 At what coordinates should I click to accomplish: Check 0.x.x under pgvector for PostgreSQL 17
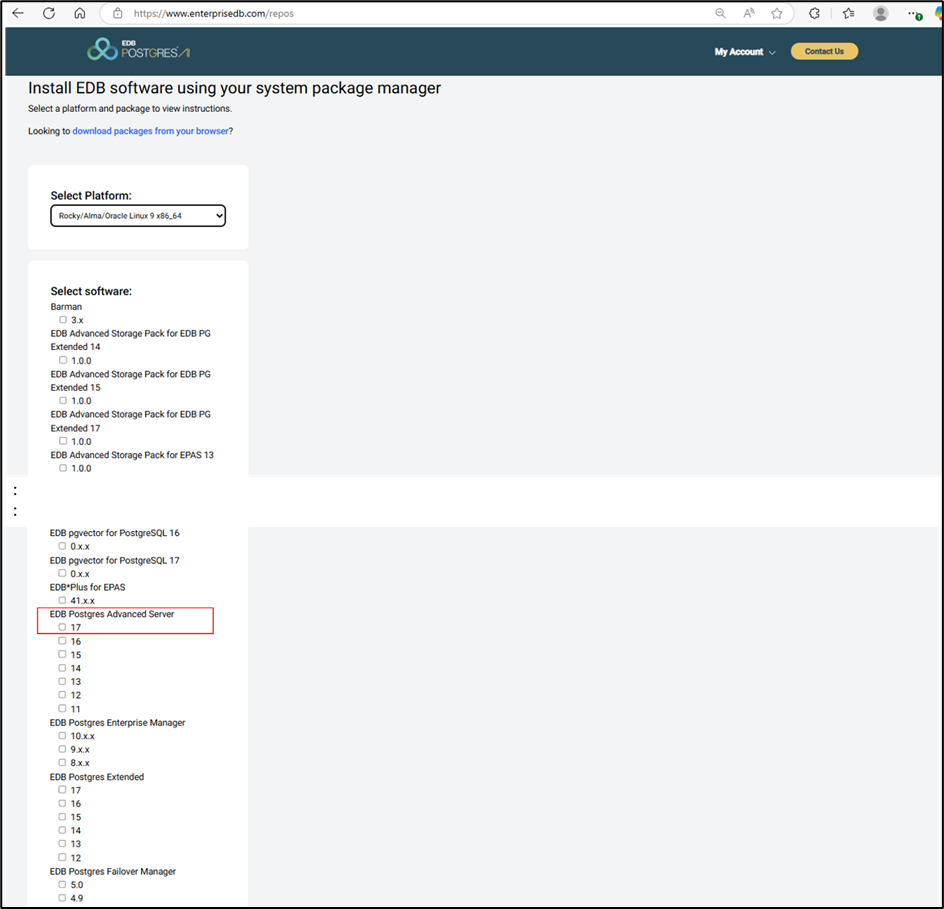pos(62,573)
